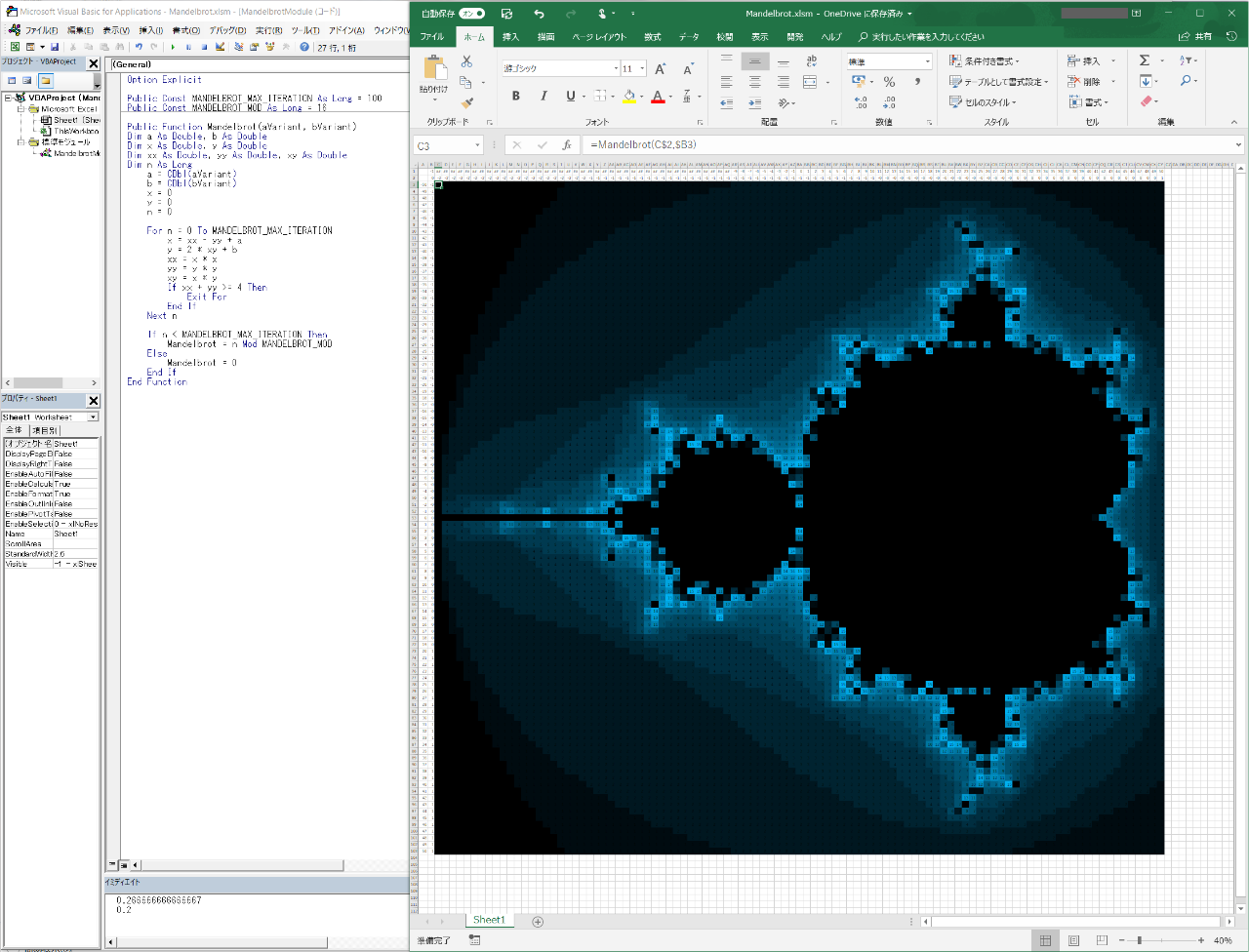Toggle folders view in Project pane
1249x952 pixels.
tap(45, 80)
